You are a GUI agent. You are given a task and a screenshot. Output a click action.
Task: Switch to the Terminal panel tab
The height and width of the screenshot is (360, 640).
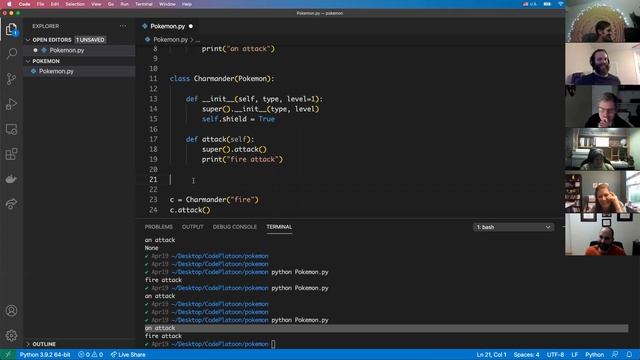tap(279, 227)
